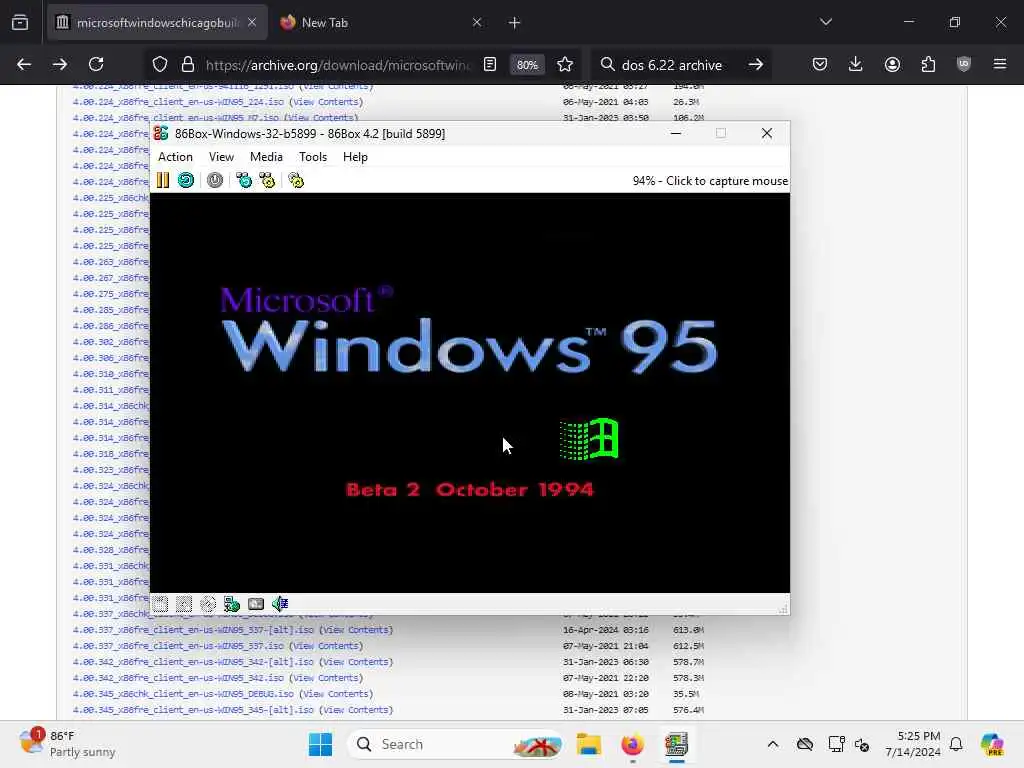Open Firefox View icon in tab bar
The width and height of the screenshot is (1024, 768).
(x=20, y=23)
